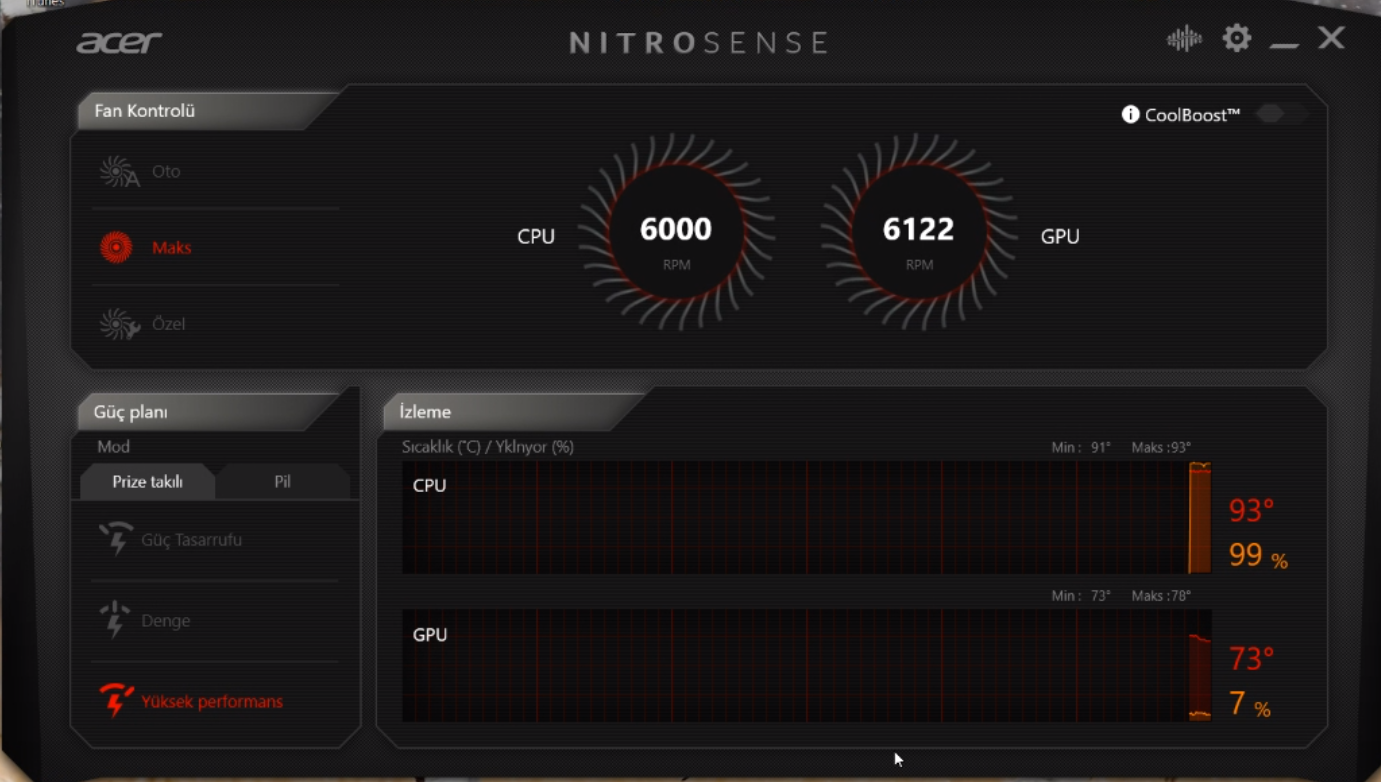Click the Mod label

113,447
